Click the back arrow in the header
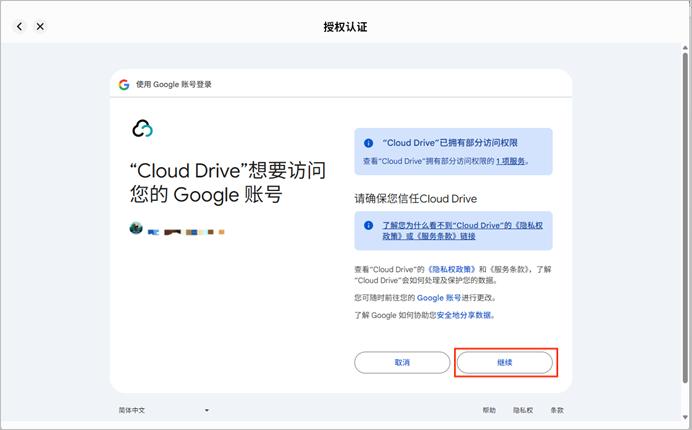The image size is (692, 430). (x=20, y=26)
